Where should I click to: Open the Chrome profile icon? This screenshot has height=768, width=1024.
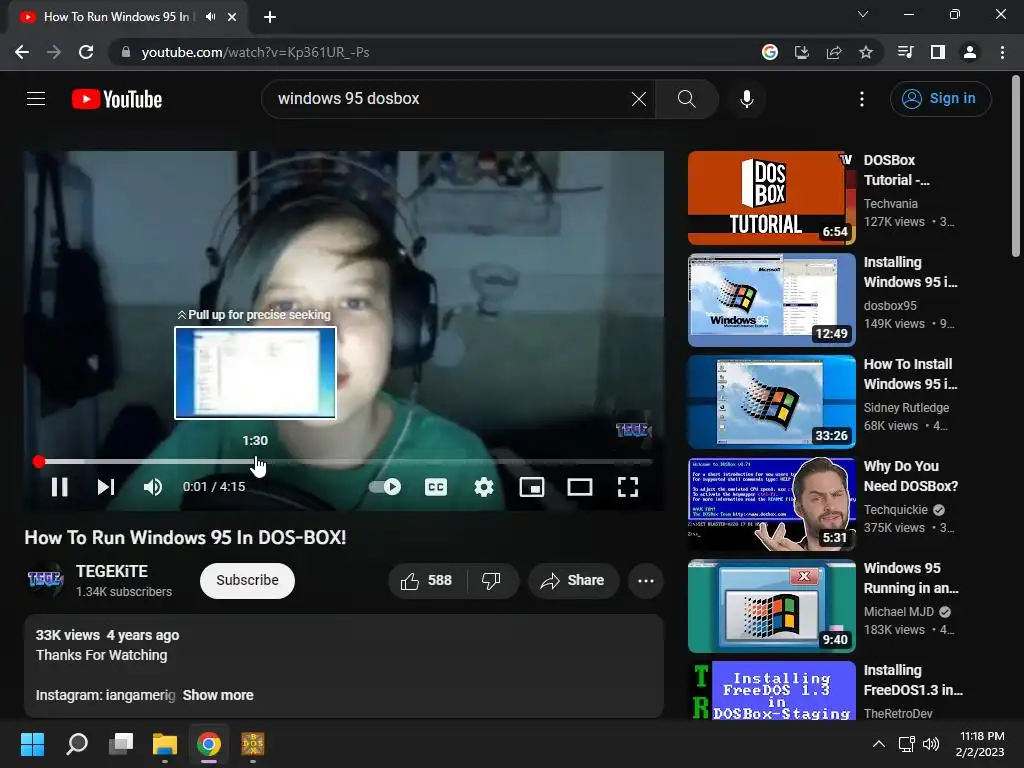970,52
